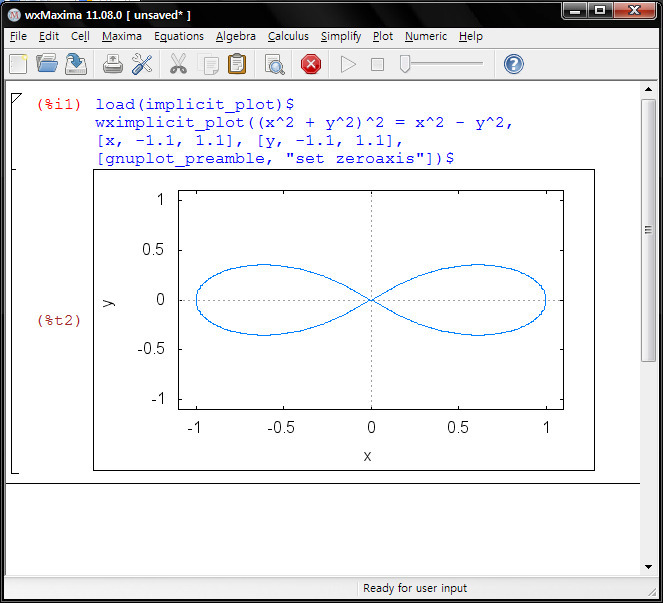Cut selection with scissors icon
This screenshot has height=603, width=663.
pos(178,64)
